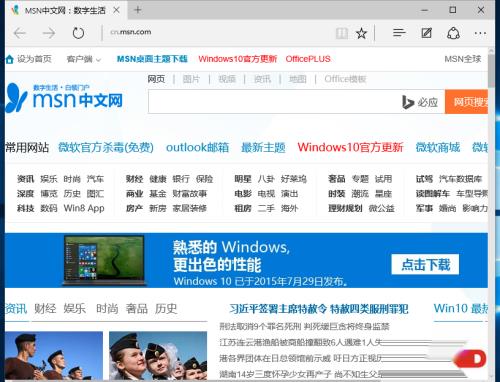Switch to the 时尚 news tab
This screenshot has height=382, width=500.
click(x=107, y=308)
